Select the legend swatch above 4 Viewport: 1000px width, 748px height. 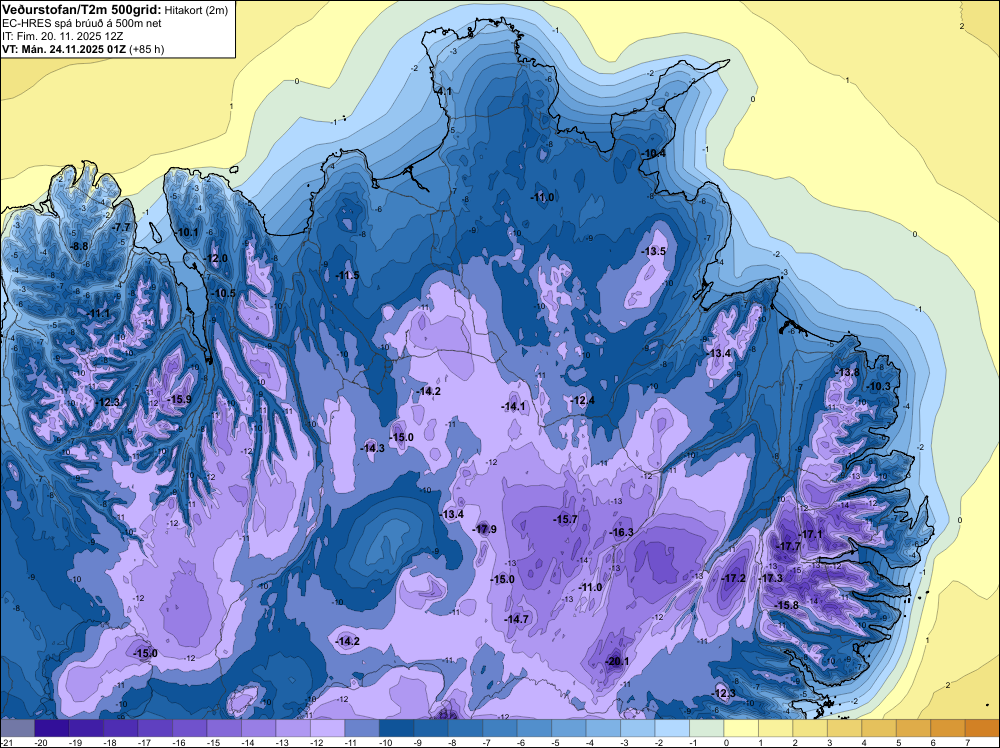click(x=878, y=728)
